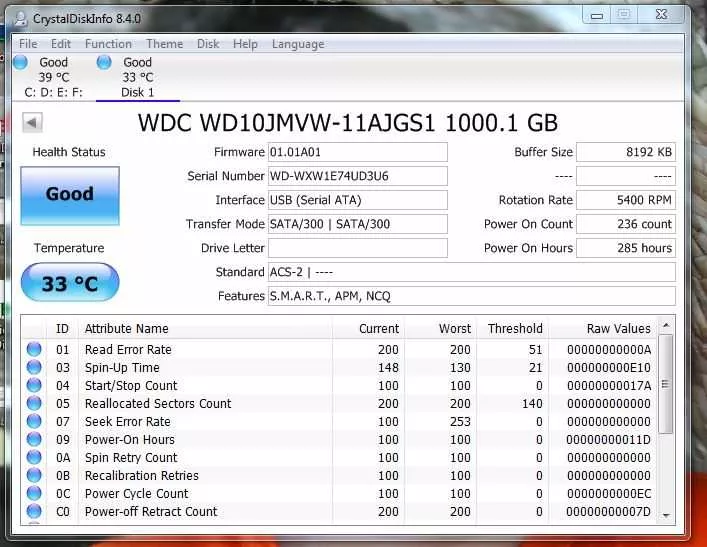The image size is (707, 547).
Task: Click raw value 0000000000EC
Action: [609, 494]
